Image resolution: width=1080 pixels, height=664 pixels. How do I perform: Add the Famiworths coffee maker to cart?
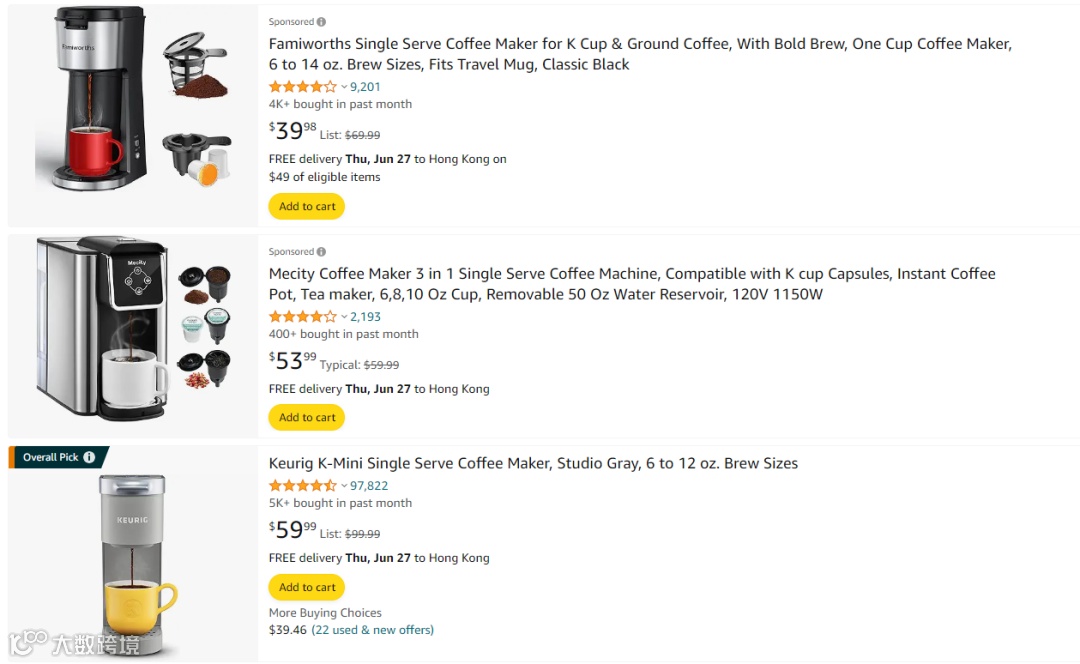307,207
